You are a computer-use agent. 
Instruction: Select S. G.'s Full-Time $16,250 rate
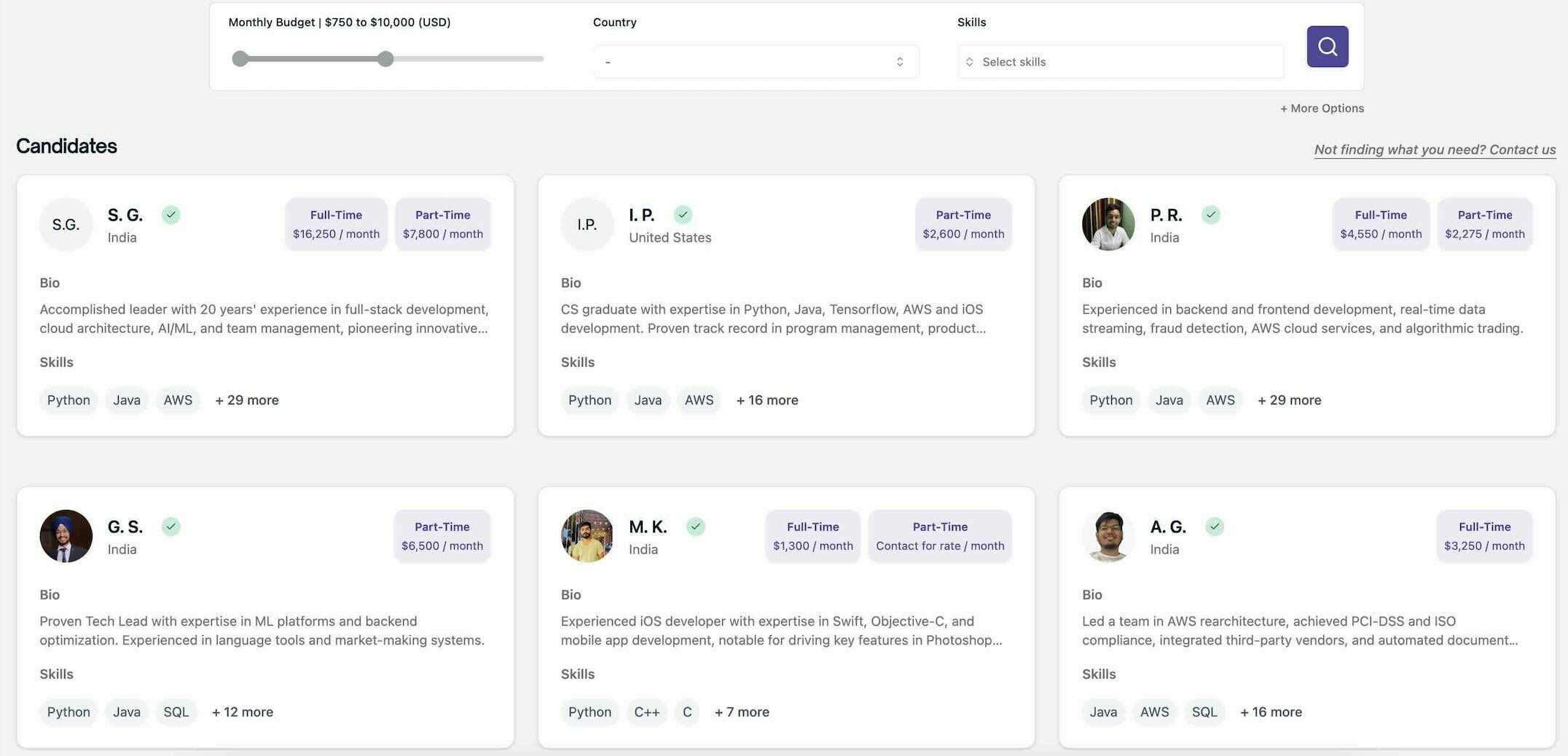(x=336, y=224)
